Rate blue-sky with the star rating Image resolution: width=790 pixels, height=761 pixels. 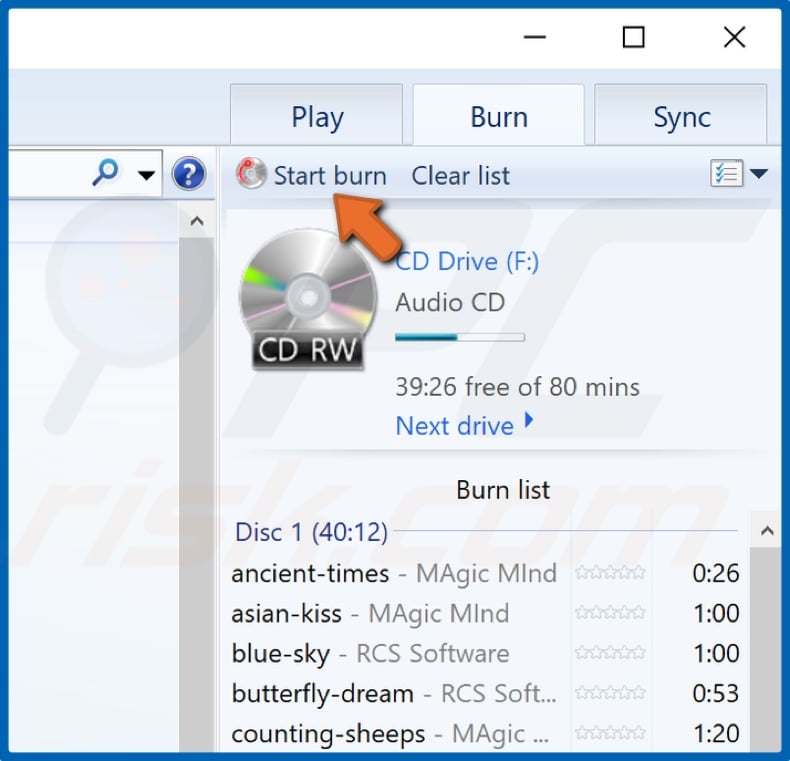pos(610,653)
